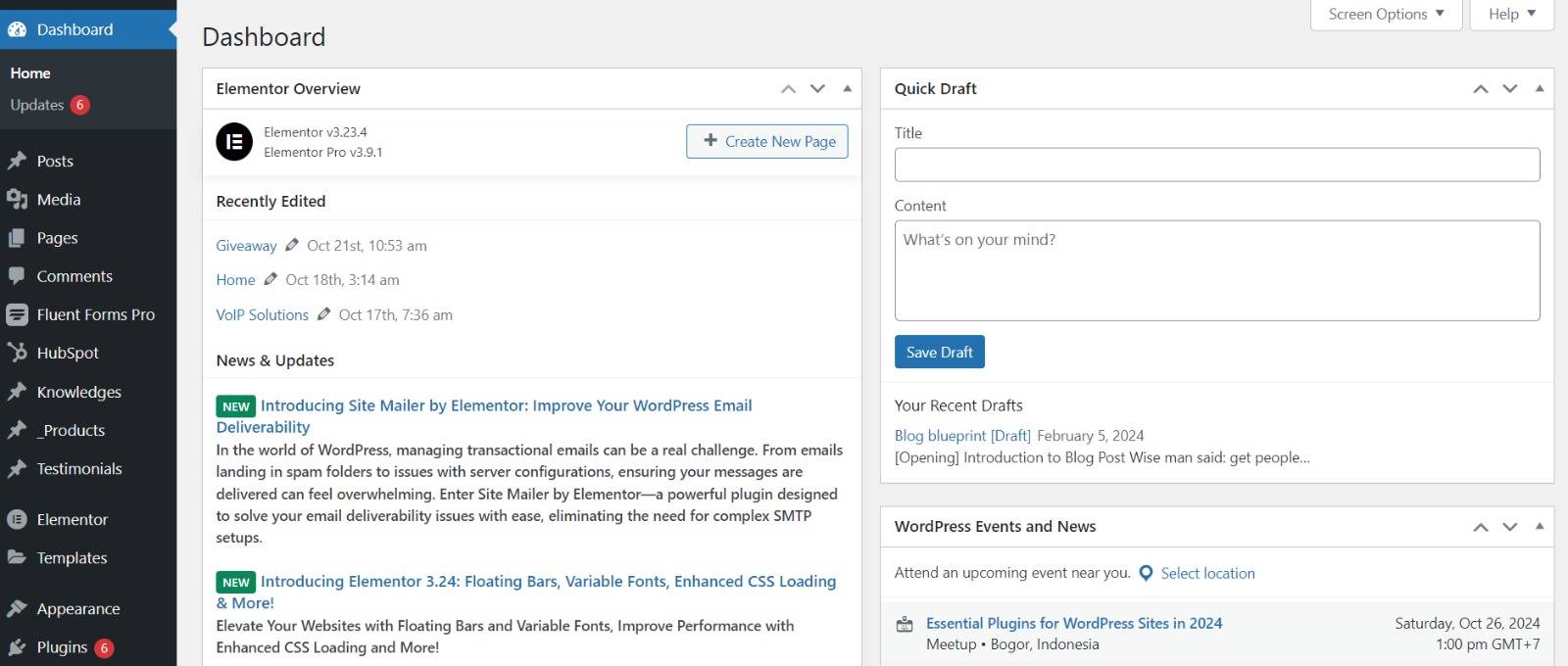Open the Screen Options dropdown
This screenshot has width=1568, height=666.
pyautogui.click(x=1386, y=14)
